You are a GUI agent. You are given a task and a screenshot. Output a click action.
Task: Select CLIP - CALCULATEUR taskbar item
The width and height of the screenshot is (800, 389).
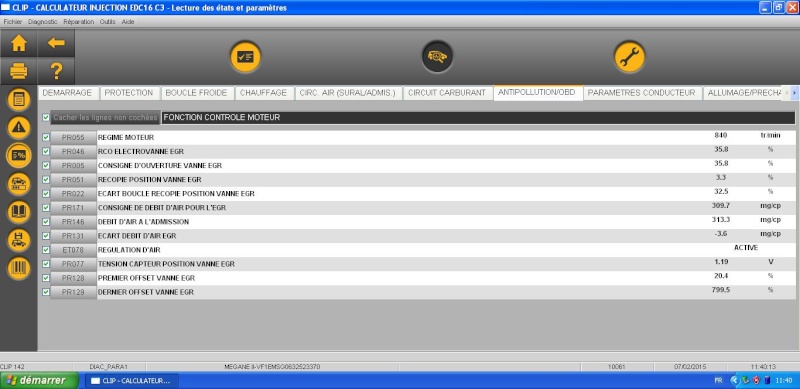[x=132, y=381]
